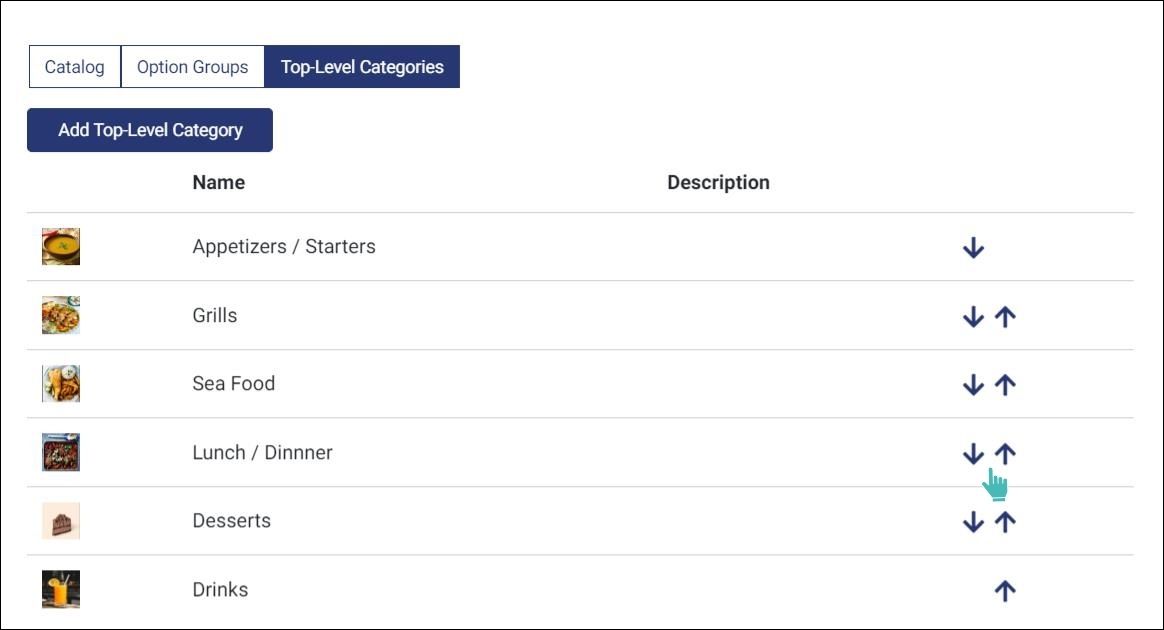Click Add Top-Level Category button
This screenshot has width=1164, height=630.
pyautogui.click(x=150, y=130)
